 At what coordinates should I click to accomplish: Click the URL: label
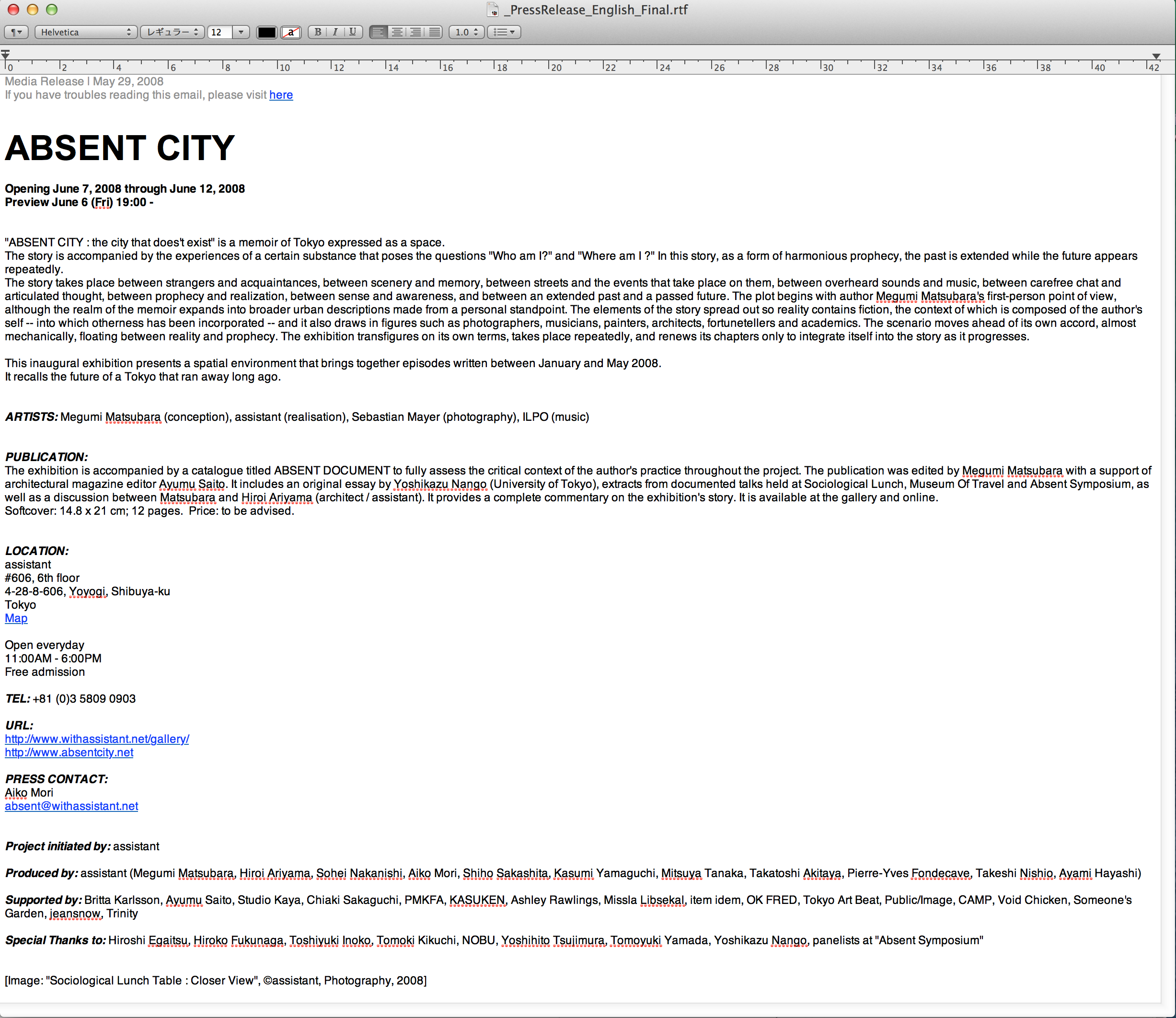19,726
